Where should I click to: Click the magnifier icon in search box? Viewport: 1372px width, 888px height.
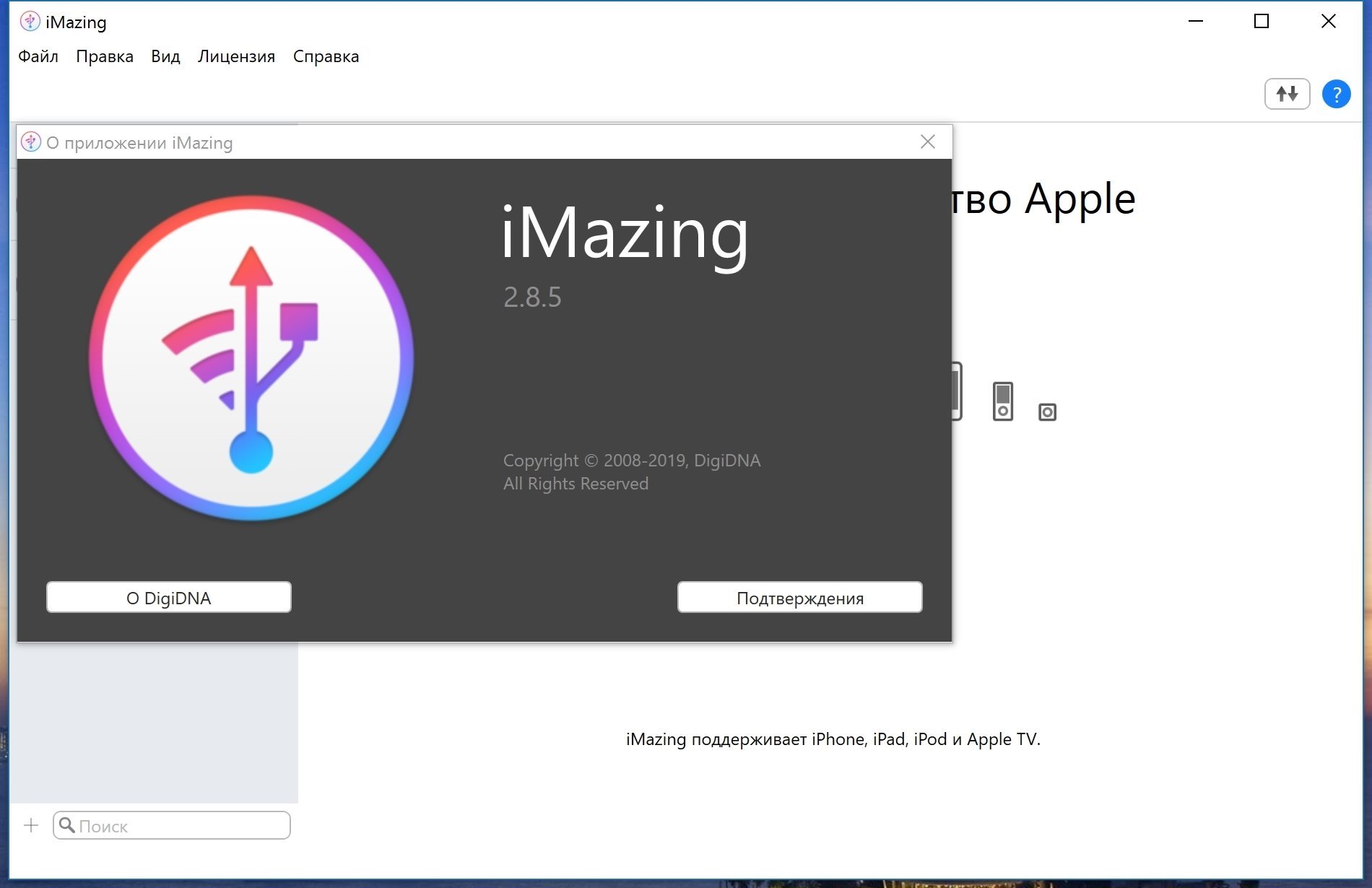[x=67, y=825]
